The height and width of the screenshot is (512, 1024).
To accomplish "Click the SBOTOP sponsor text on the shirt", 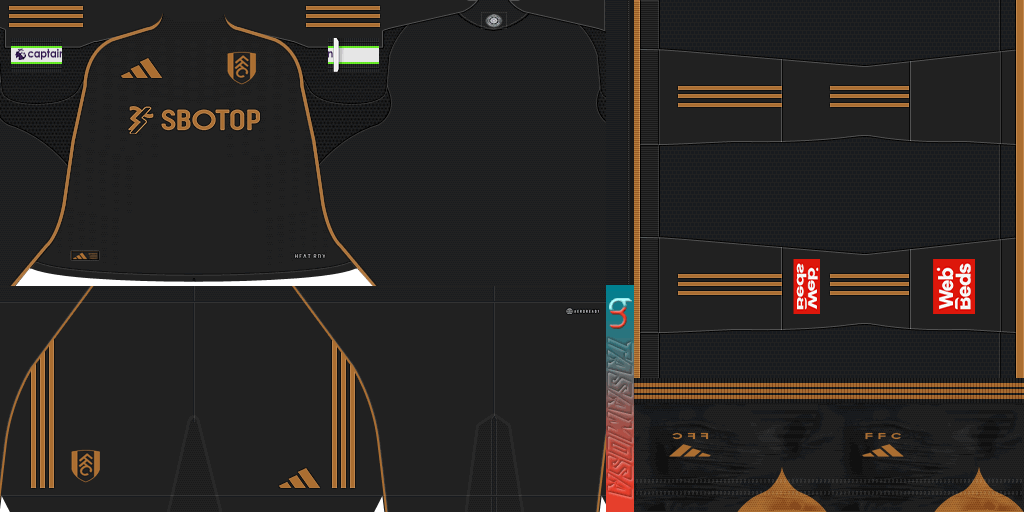I will point(210,120).
